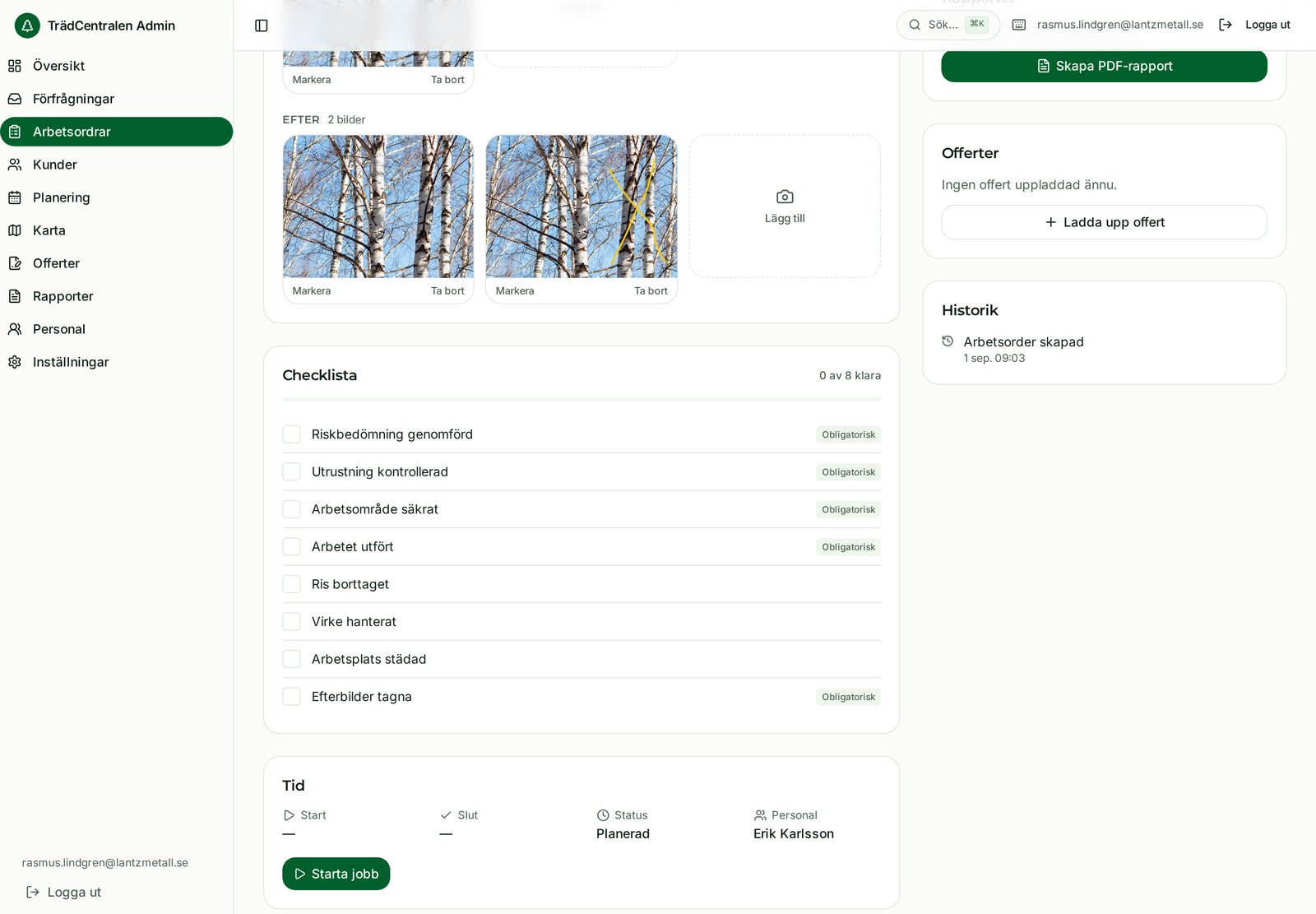Viewport: 1316px width, 914px height.
Task: Check Utrustning kontrollerad
Action: (x=292, y=471)
